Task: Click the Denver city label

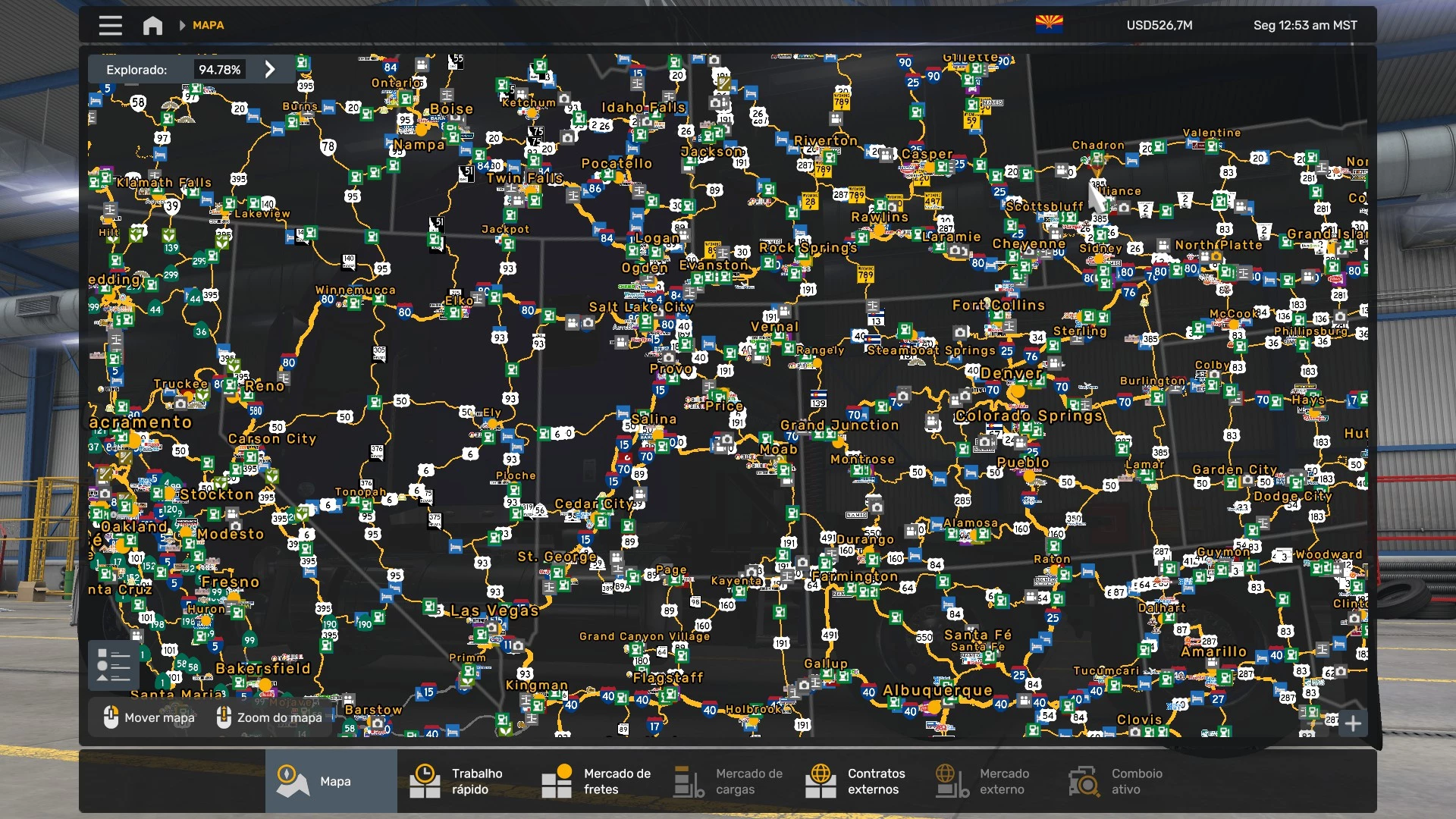Action: [1011, 373]
